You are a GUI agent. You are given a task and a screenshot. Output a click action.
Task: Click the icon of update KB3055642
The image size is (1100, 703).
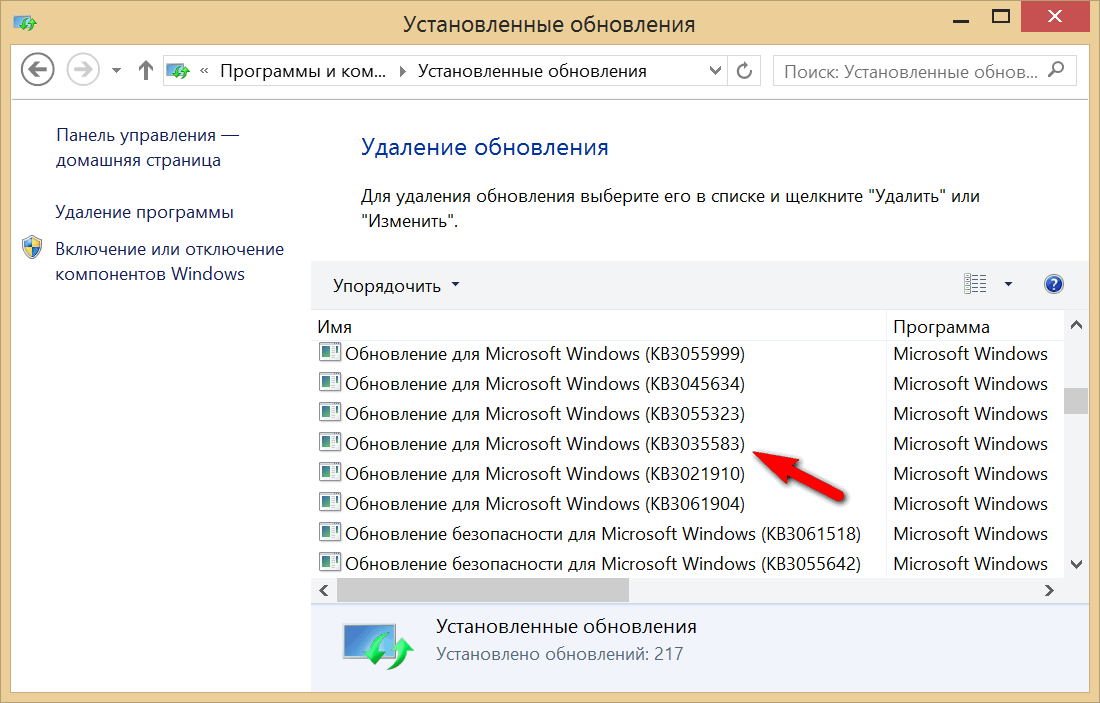[x=330, y=562]
